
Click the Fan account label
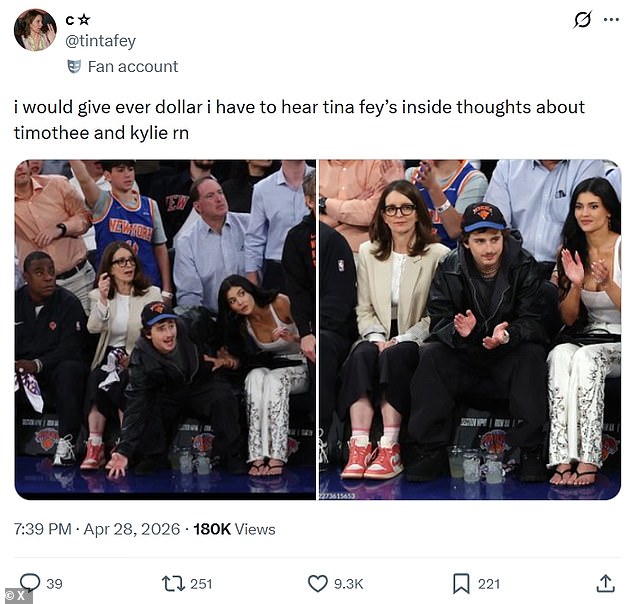(x=133, y=67)
